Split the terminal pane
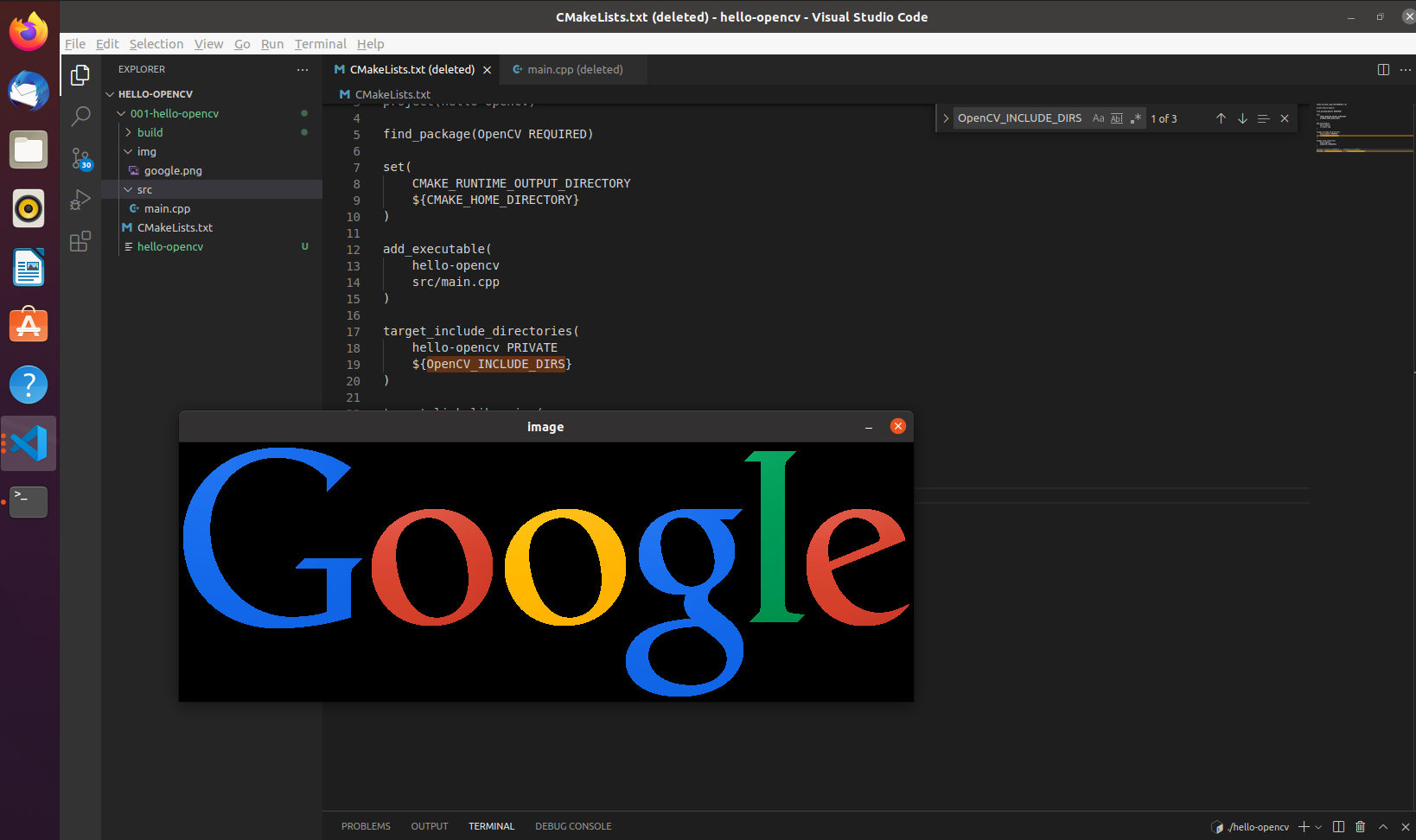The width and height of the screenshot is (1416, 840). coord(1338,827)
